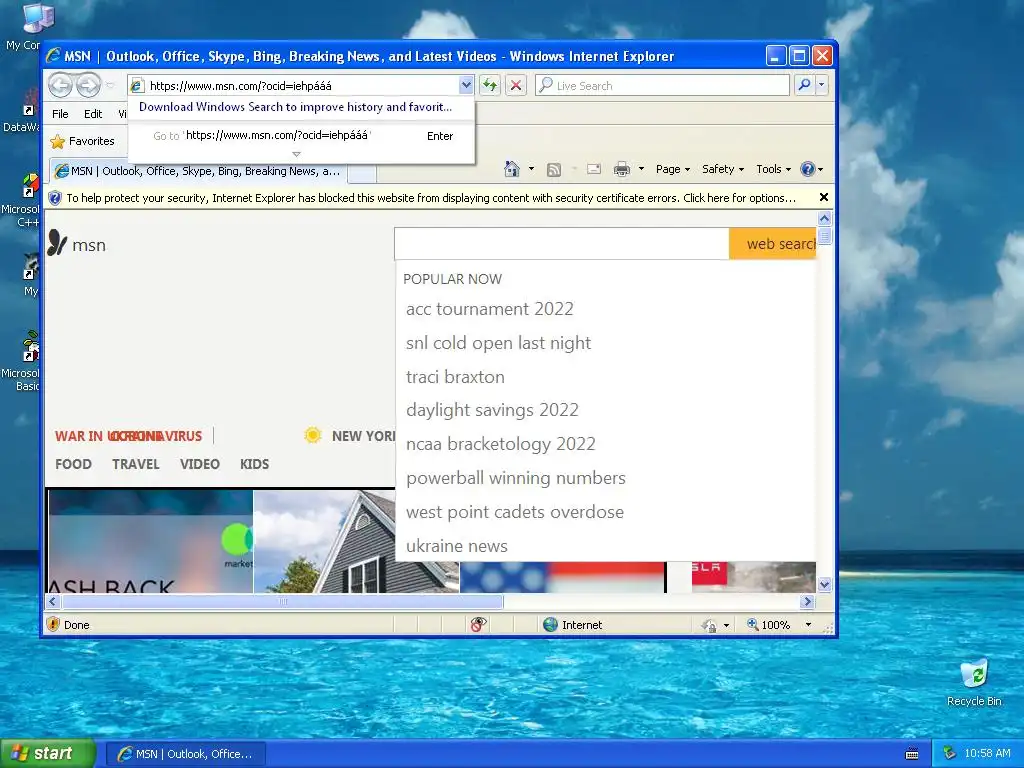Select suggestion 'powerball winning numbers'
Image resolution: width=1024 pixels, height=768 pixels.
coord(516,478)
